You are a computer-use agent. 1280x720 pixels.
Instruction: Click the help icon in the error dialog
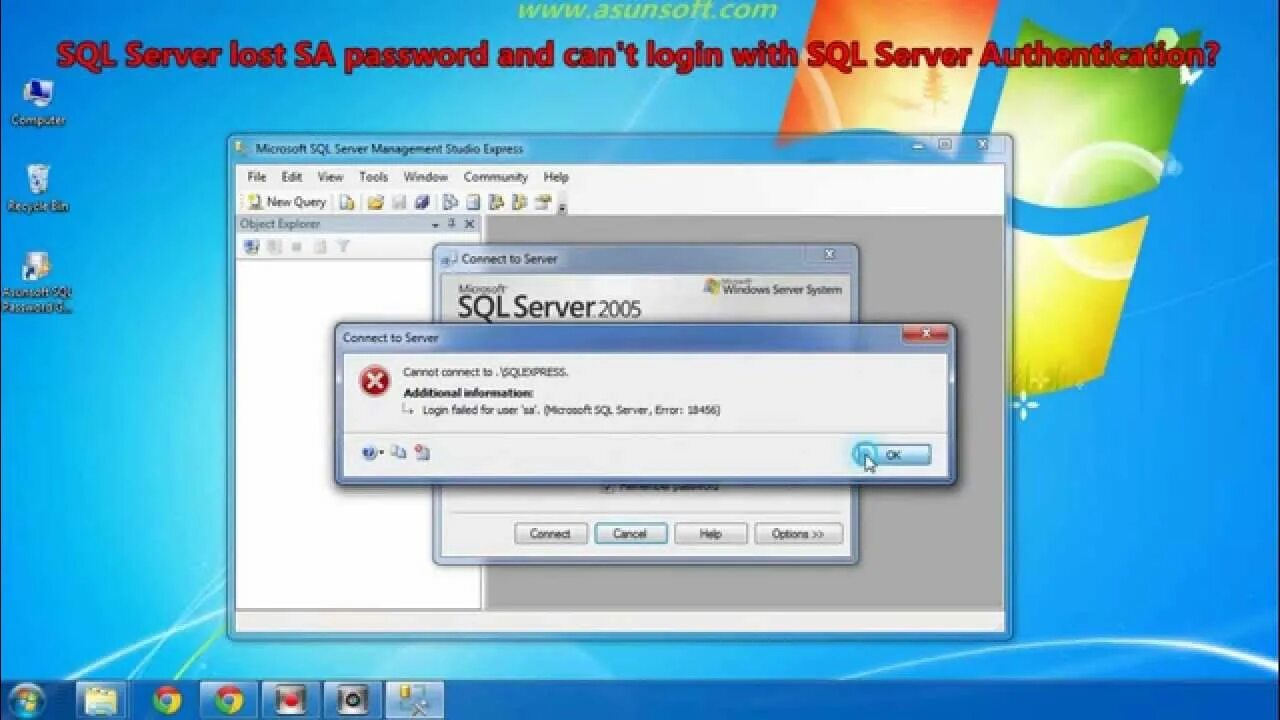(x=370, y=453)
